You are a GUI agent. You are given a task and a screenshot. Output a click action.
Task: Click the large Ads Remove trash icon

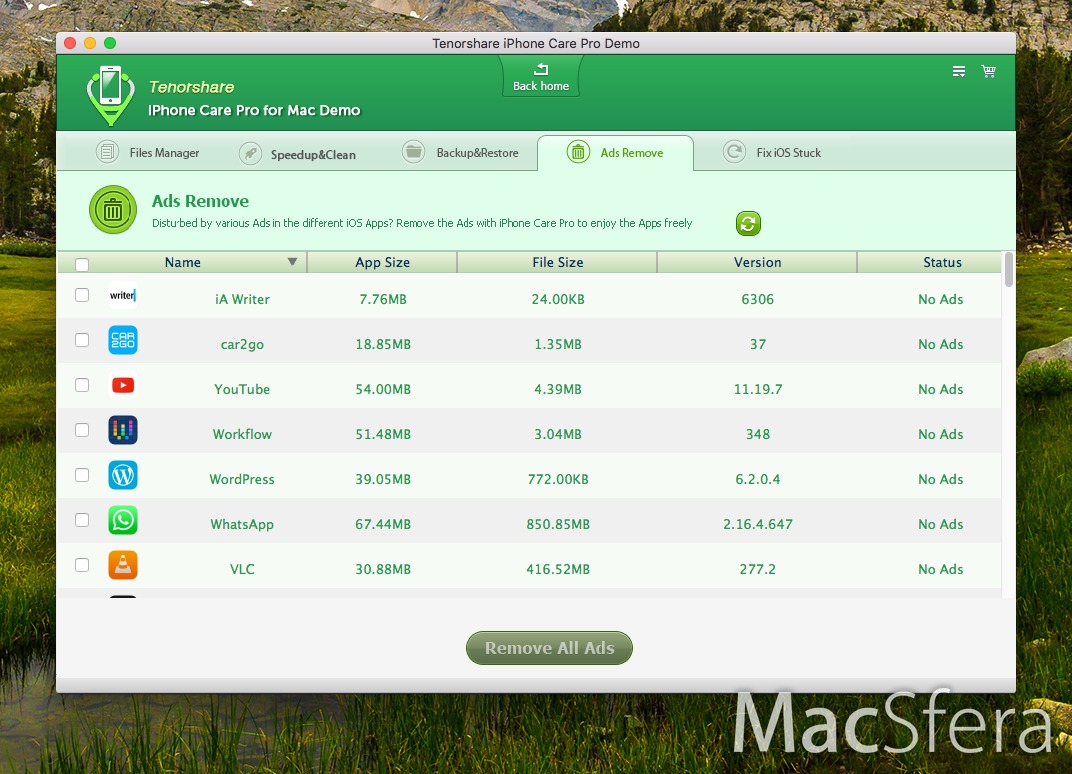click(113, 210)
